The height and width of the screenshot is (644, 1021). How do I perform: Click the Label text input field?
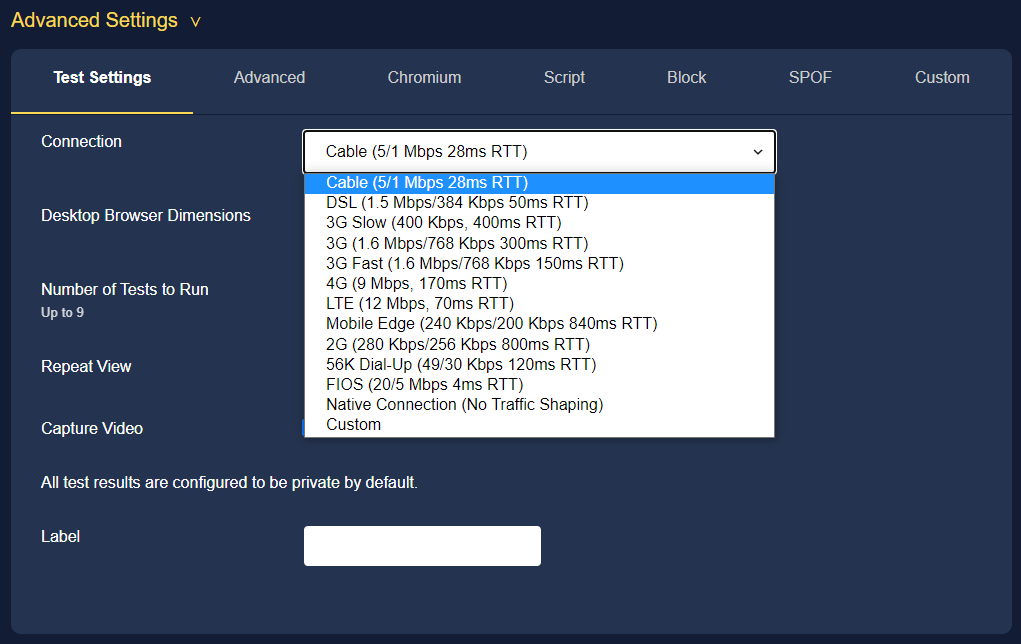coord(422,546)
